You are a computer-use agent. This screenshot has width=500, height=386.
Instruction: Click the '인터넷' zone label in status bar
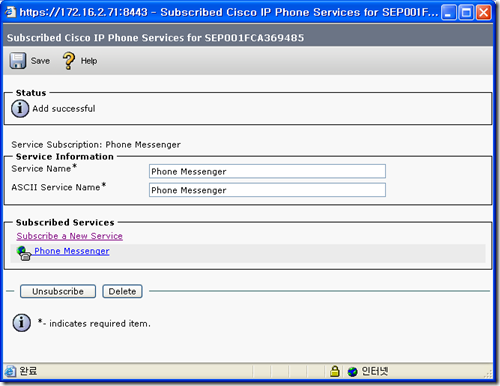[375, 371]
